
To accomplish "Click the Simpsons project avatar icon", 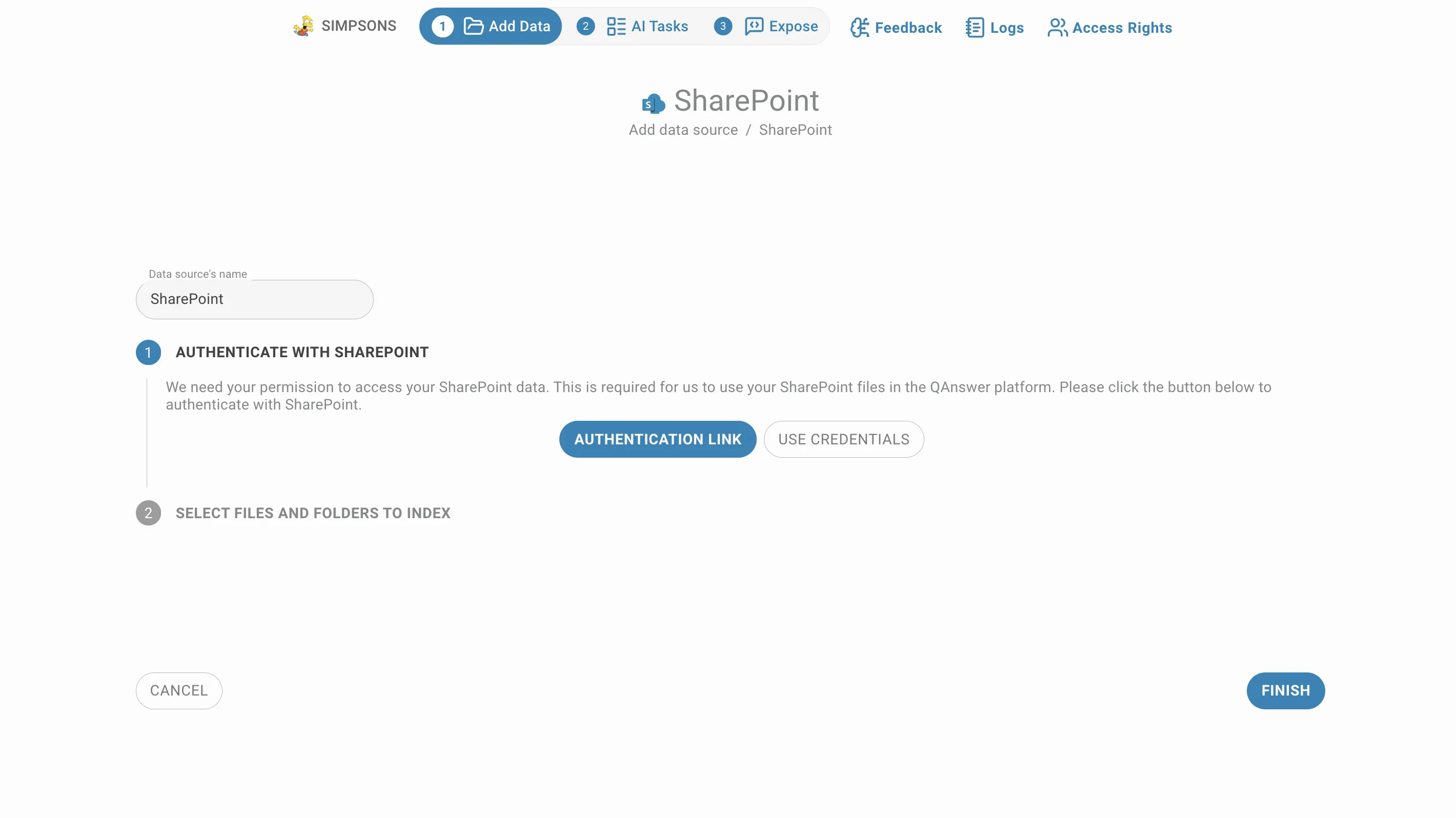I will click(x=304, y=26).
